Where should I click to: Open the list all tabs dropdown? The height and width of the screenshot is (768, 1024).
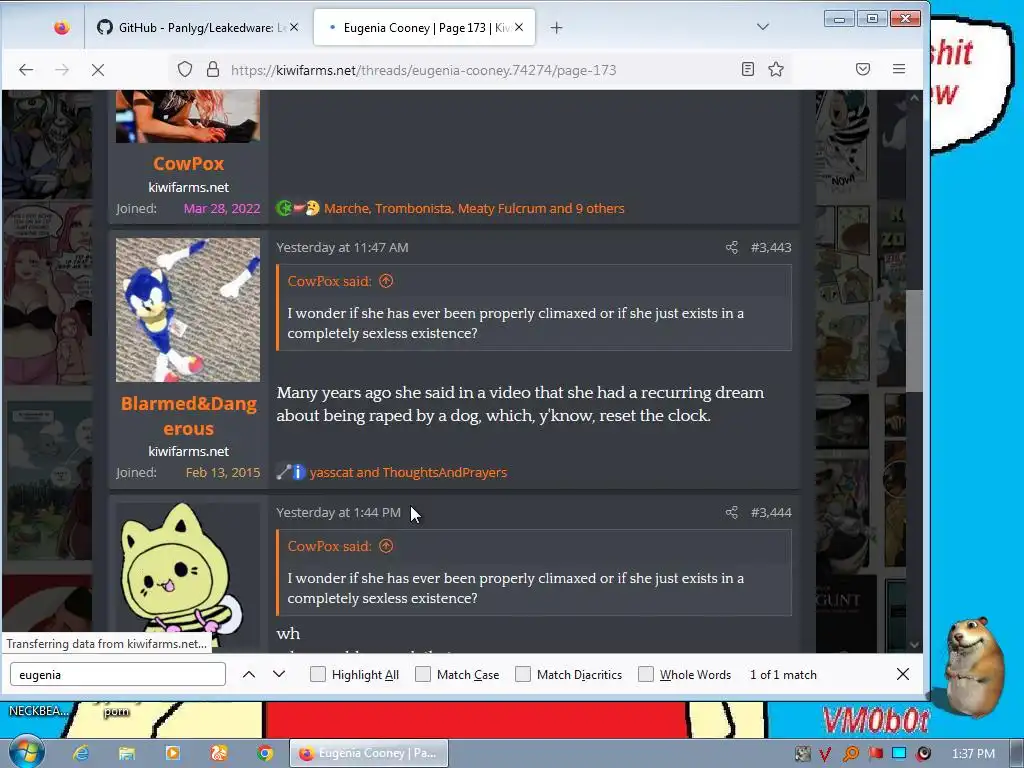(763, 27)
